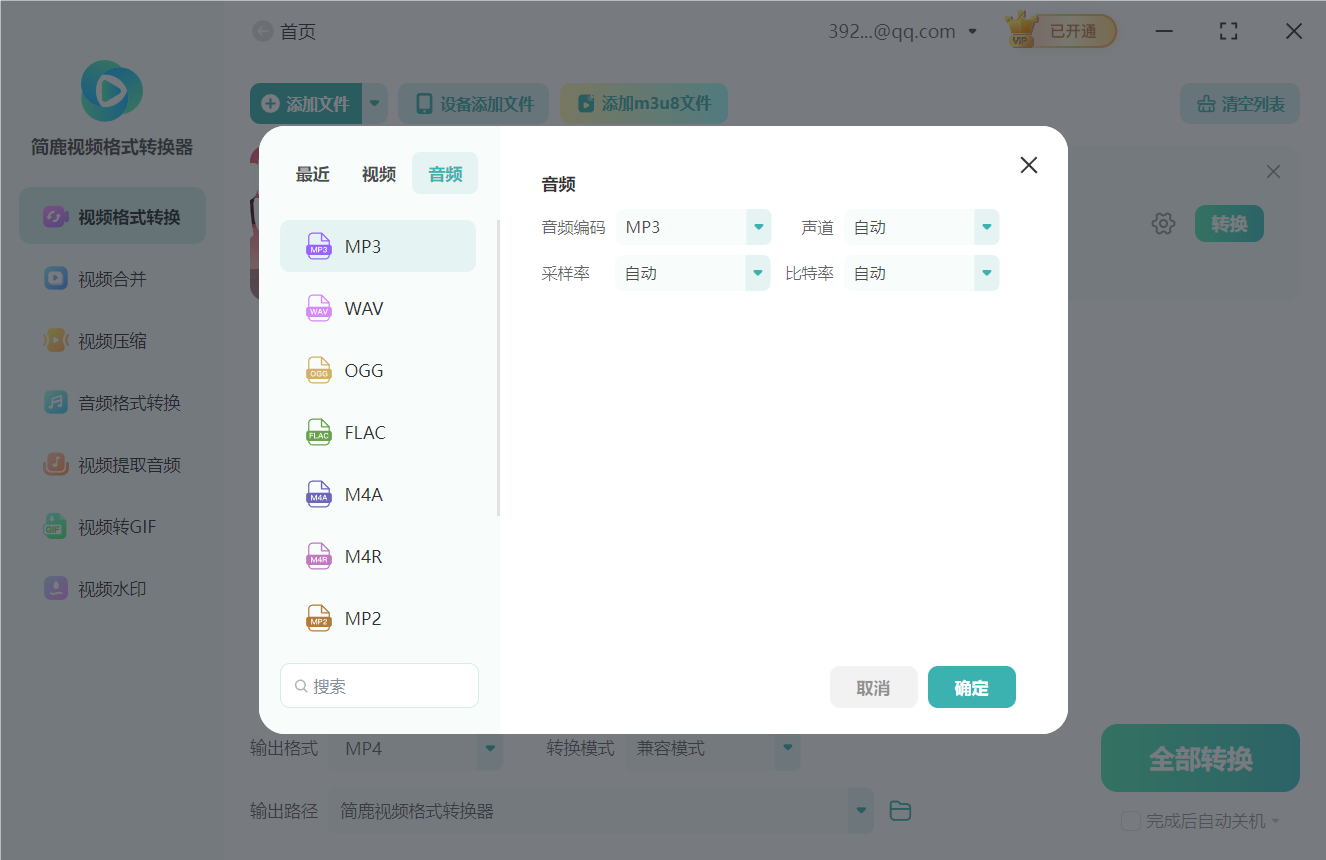Switch to the 视频 tab
This screenshot has height=860, width=1326.
[378, 173]
